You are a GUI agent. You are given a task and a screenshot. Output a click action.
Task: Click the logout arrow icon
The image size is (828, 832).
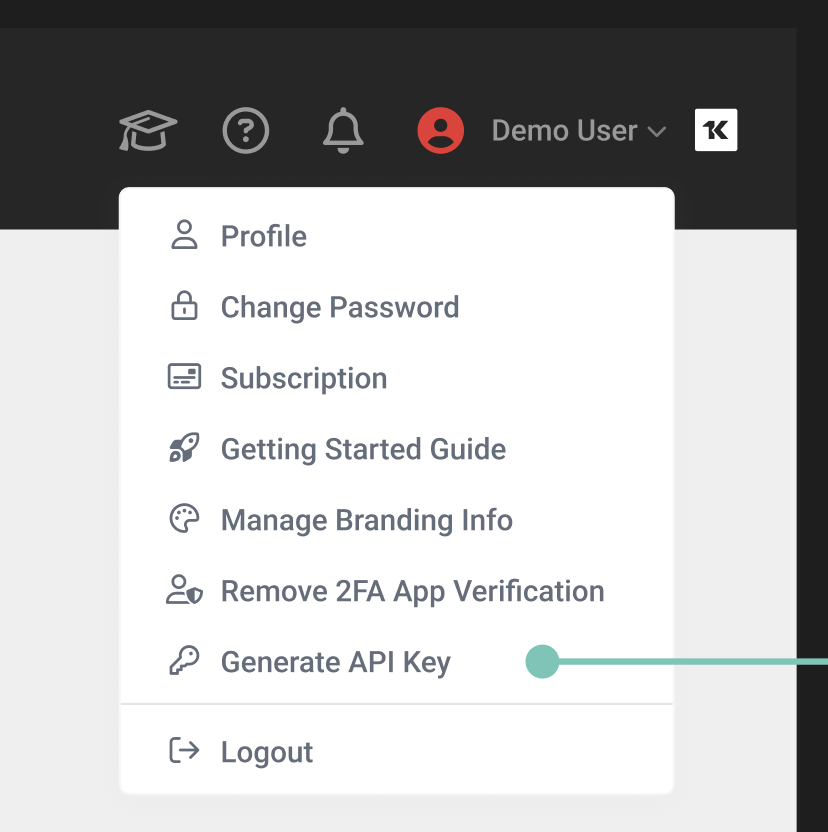(184, 751)
